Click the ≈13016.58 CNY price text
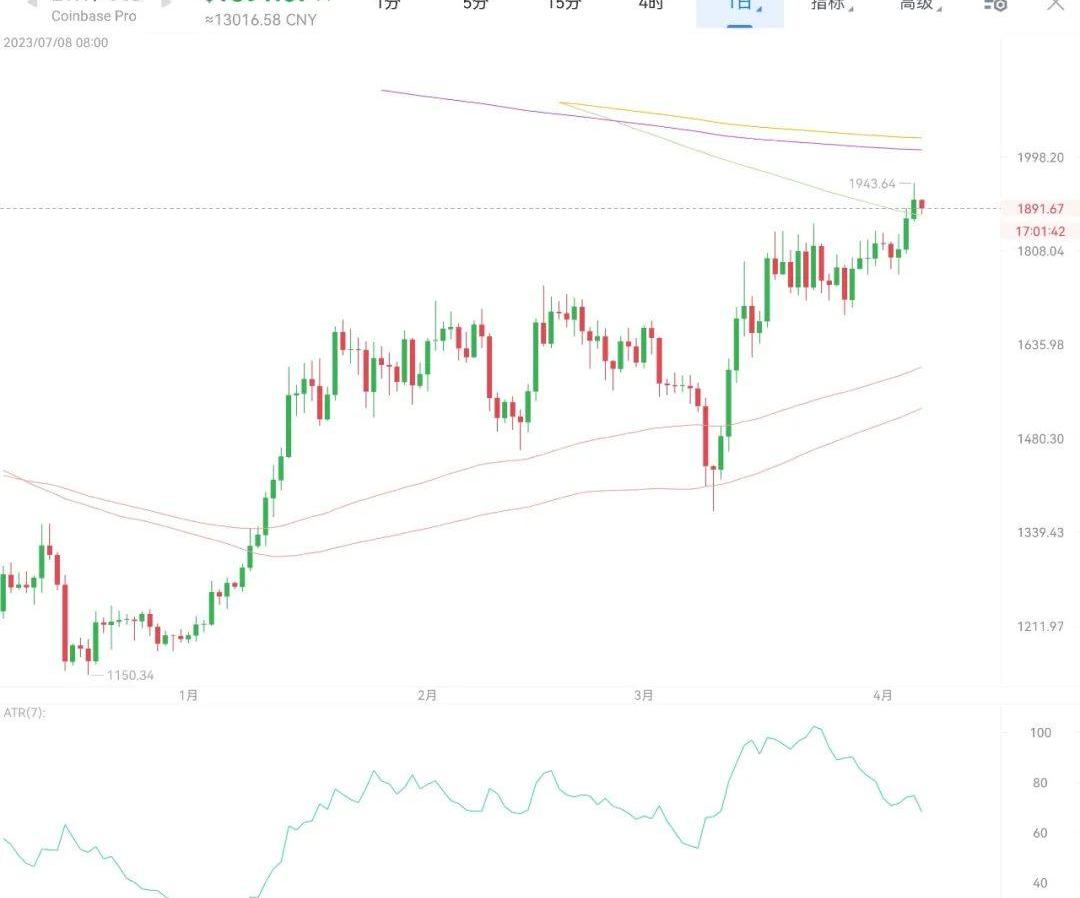Image resolution: width=1080 pixels, height=898 pixels. click(x=260, y=20)
